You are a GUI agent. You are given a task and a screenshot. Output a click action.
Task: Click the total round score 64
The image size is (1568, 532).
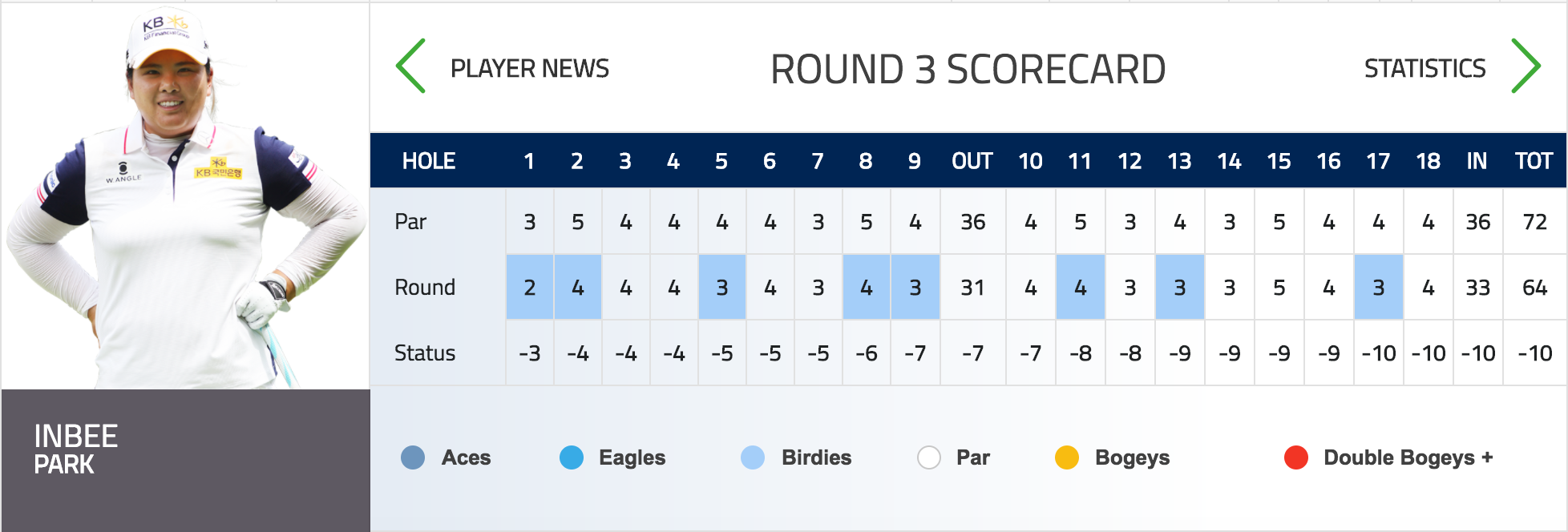[x=1534, y=288]
